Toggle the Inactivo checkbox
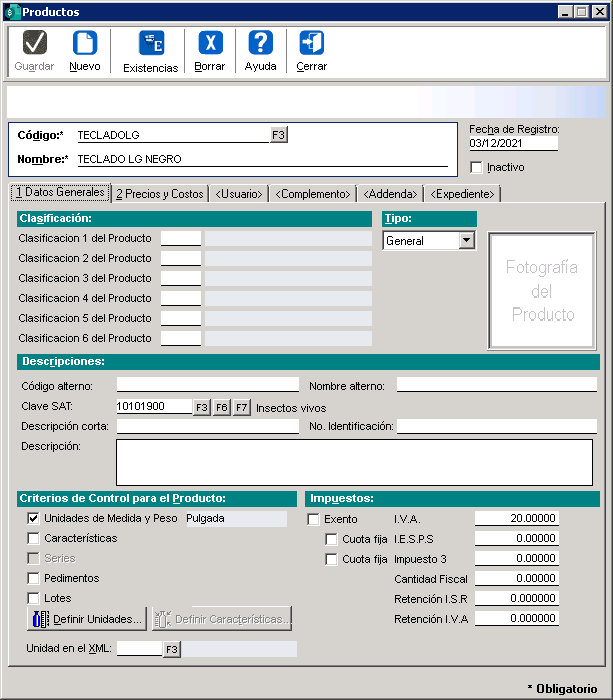Screen dimensions: 613x700 pyautogui.click(x=476, y=167)
